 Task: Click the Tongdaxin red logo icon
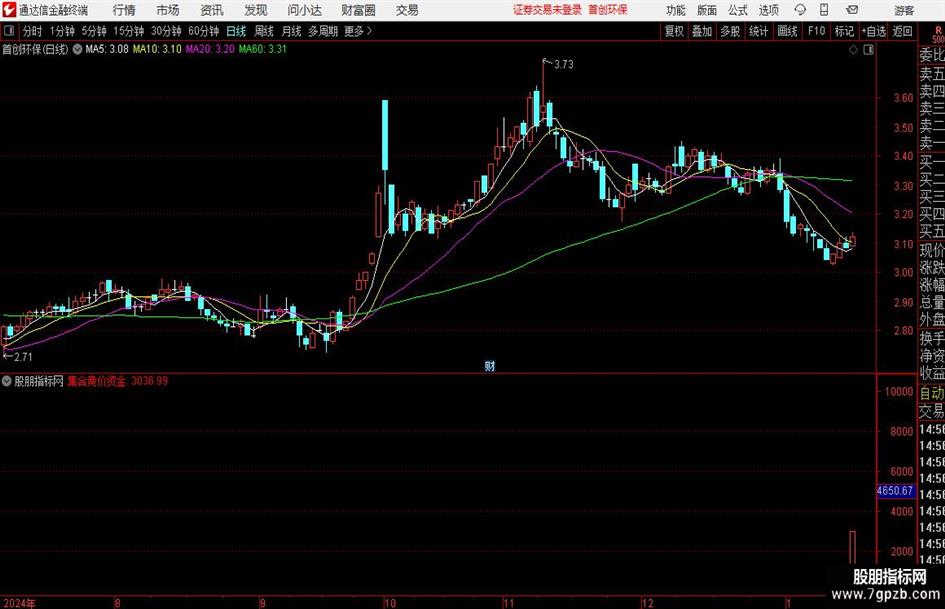point(9,10)
